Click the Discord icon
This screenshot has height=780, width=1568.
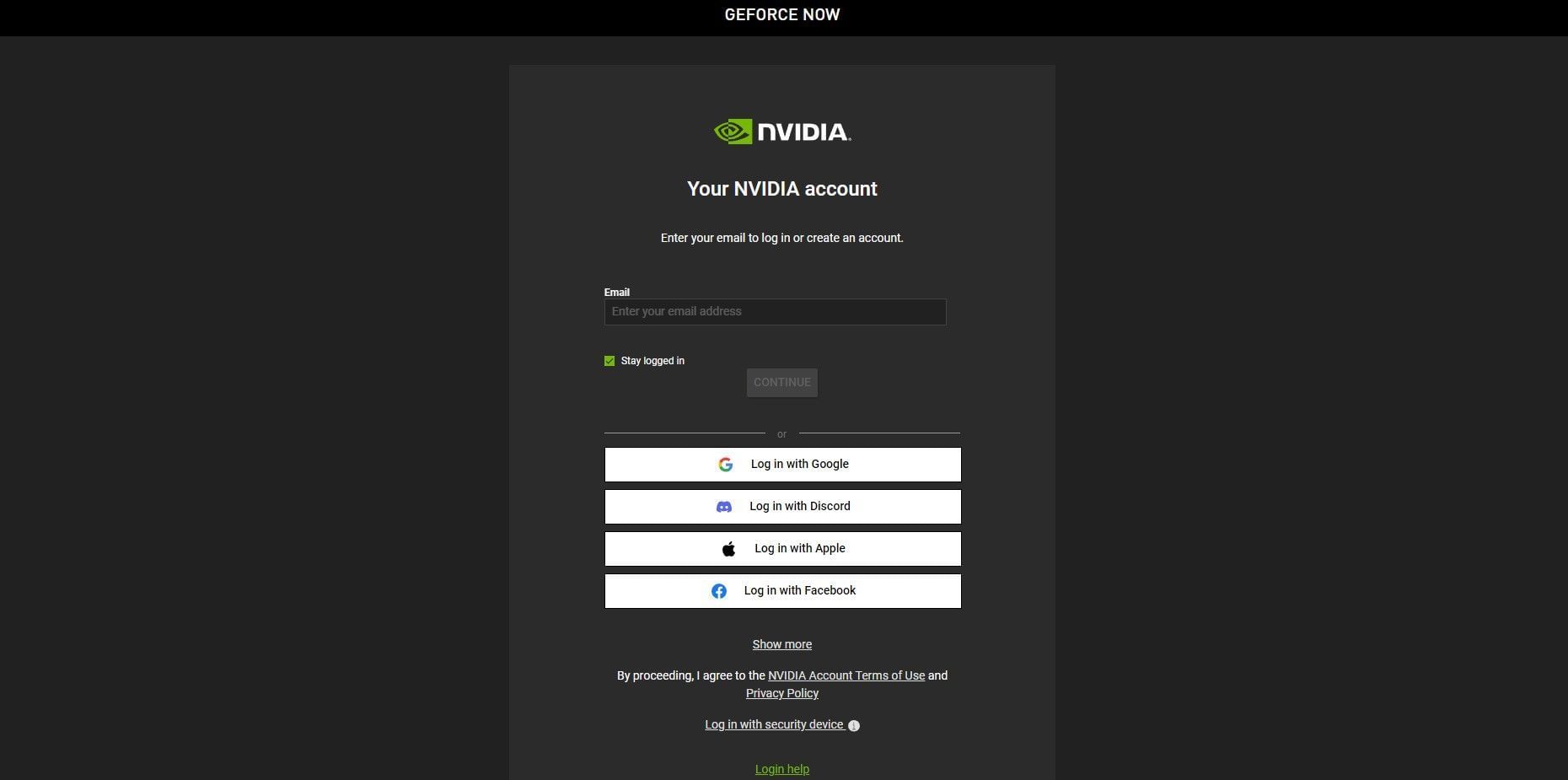tap(723, 506)
